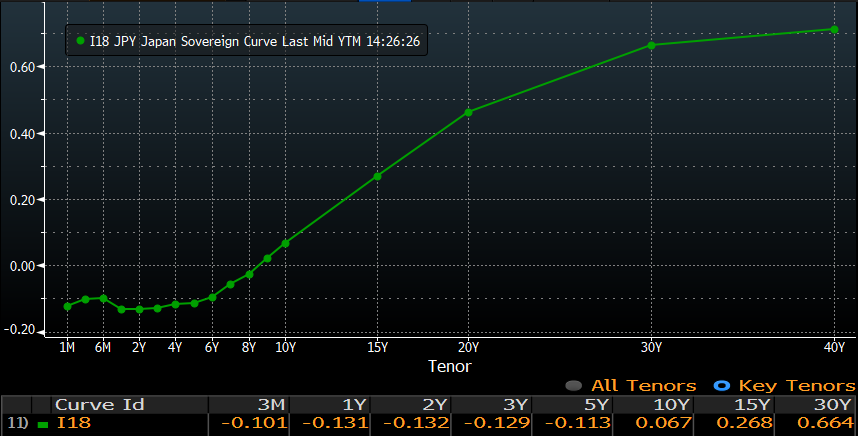Click the 6Y data point on the curve
The height and width of the screenshot is (436, 858).
tap(212, 298)
